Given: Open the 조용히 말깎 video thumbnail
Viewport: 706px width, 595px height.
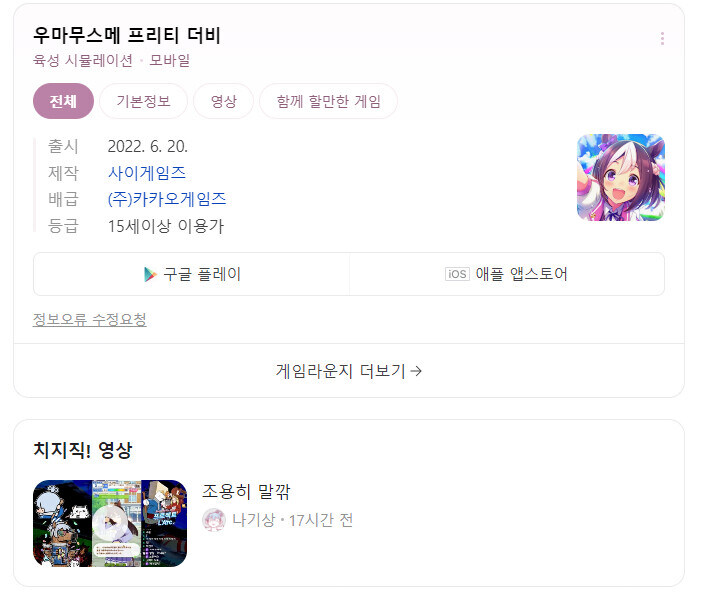Looking at the screenshot, I should (110, 523).
